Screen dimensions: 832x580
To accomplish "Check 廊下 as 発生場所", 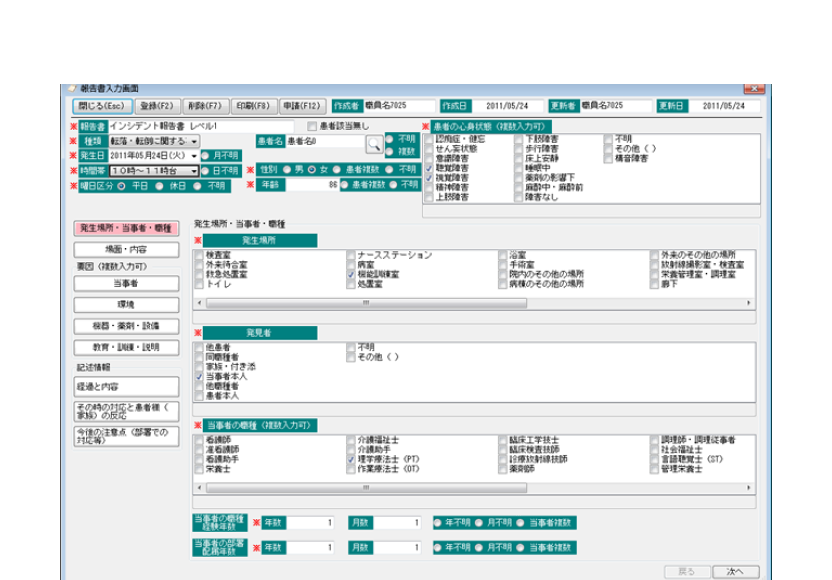I will pyautogui.click(x=654, y=284).
